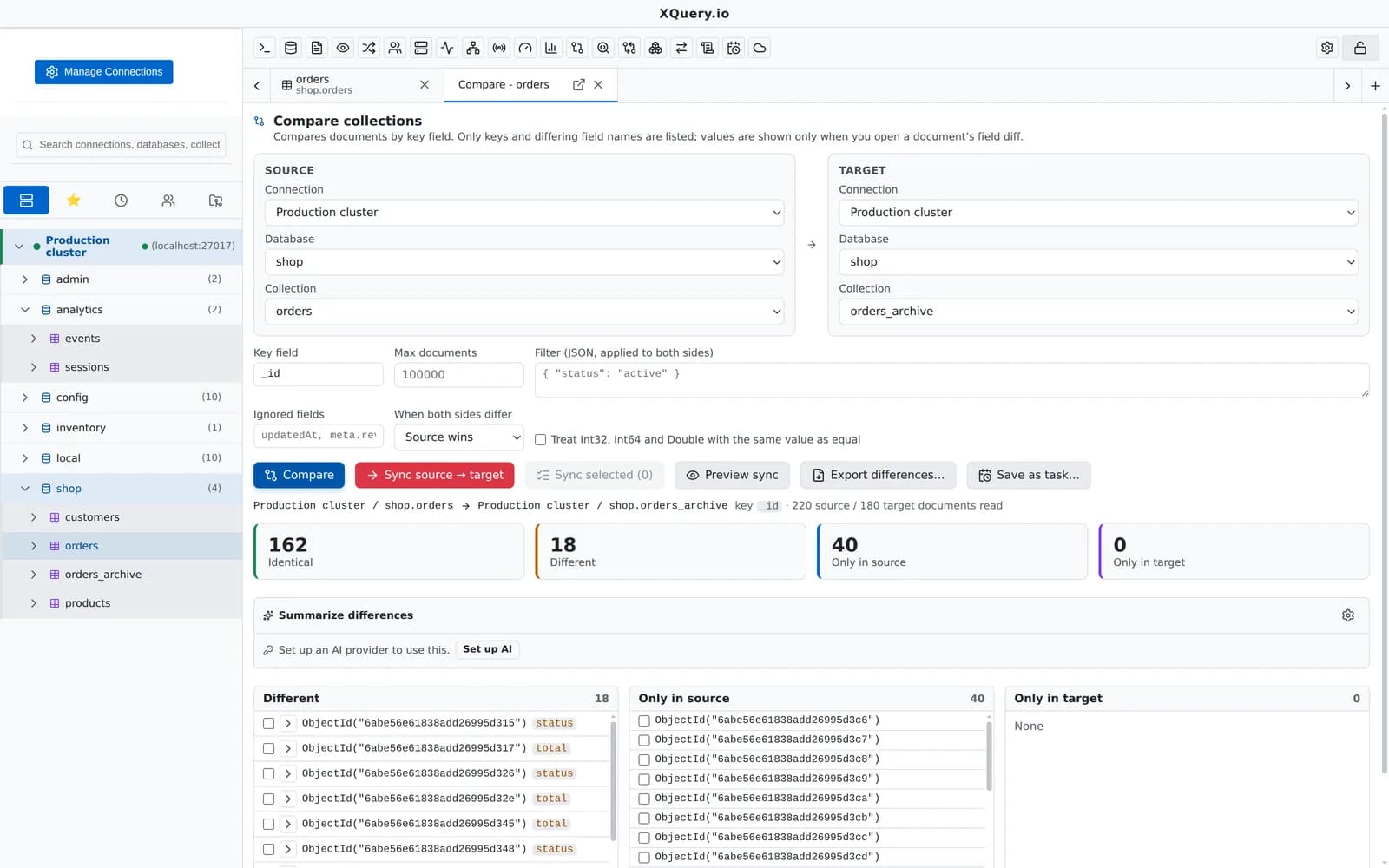The image size is (1389, 868).
Task: Click the database cylinder toolbar icon
Action: (x=291, y=48)
